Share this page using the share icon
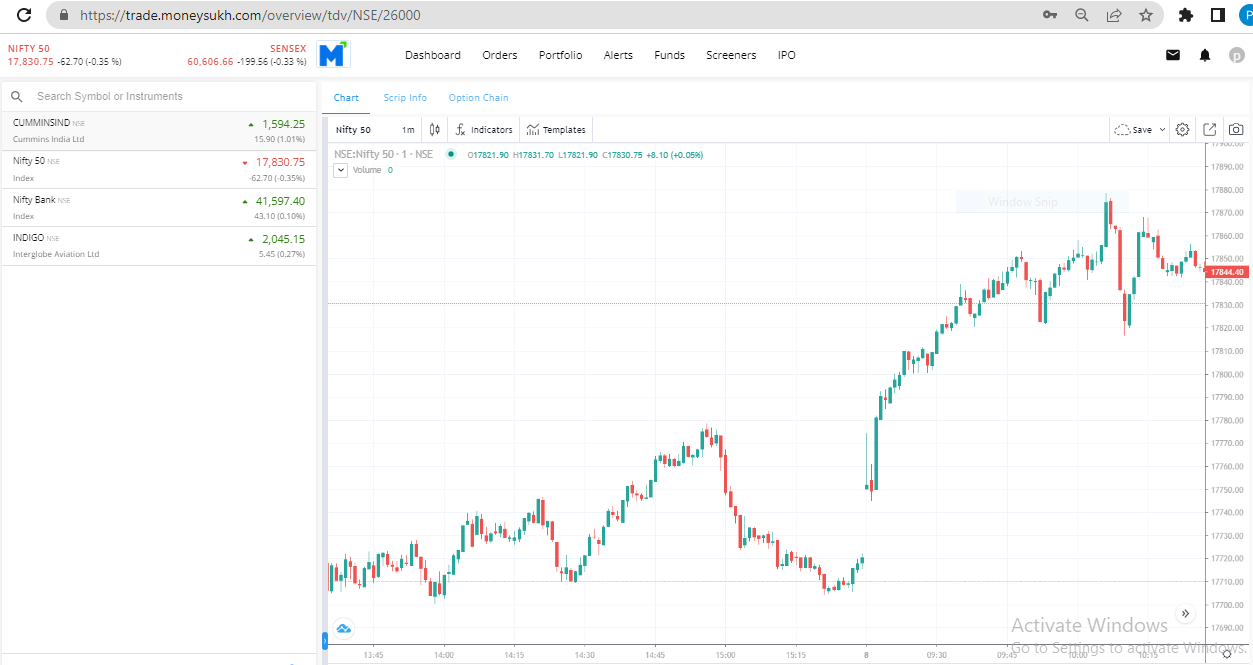This screenshot has width=1253, height=665. pyautogui.click(x=1114, y=15)
